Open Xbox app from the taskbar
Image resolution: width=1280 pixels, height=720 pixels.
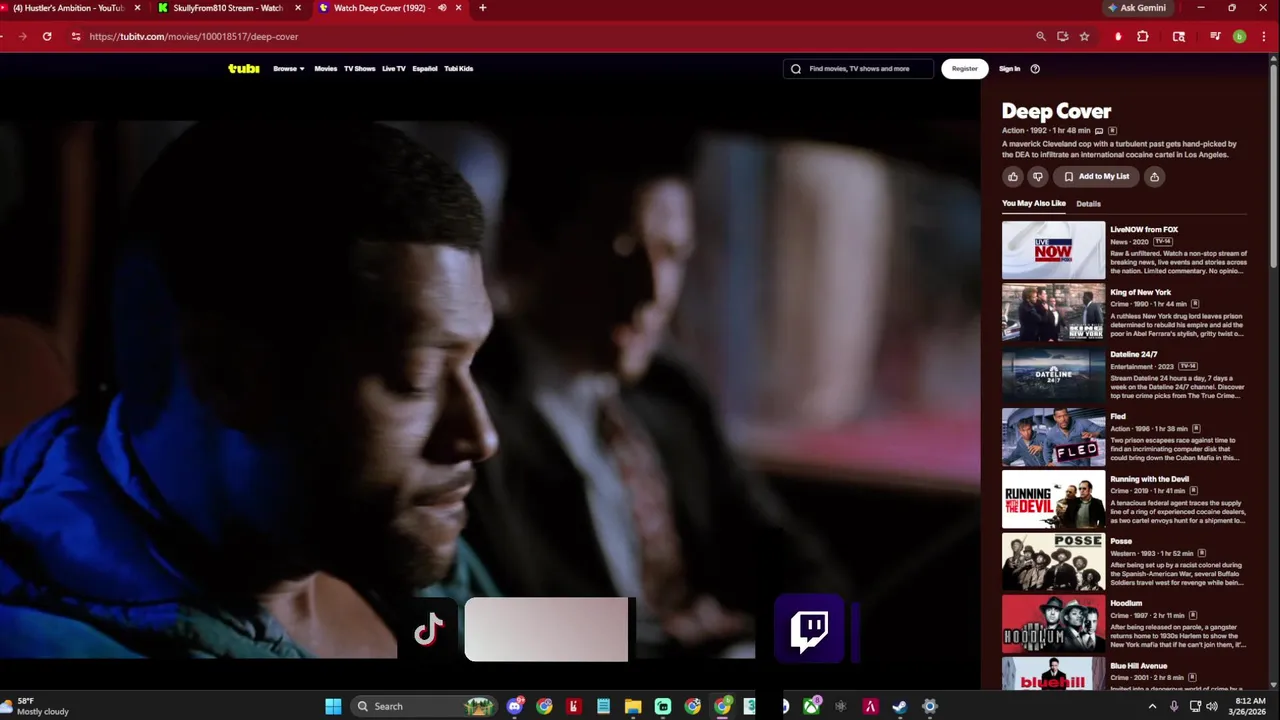[x=812, y=706]
